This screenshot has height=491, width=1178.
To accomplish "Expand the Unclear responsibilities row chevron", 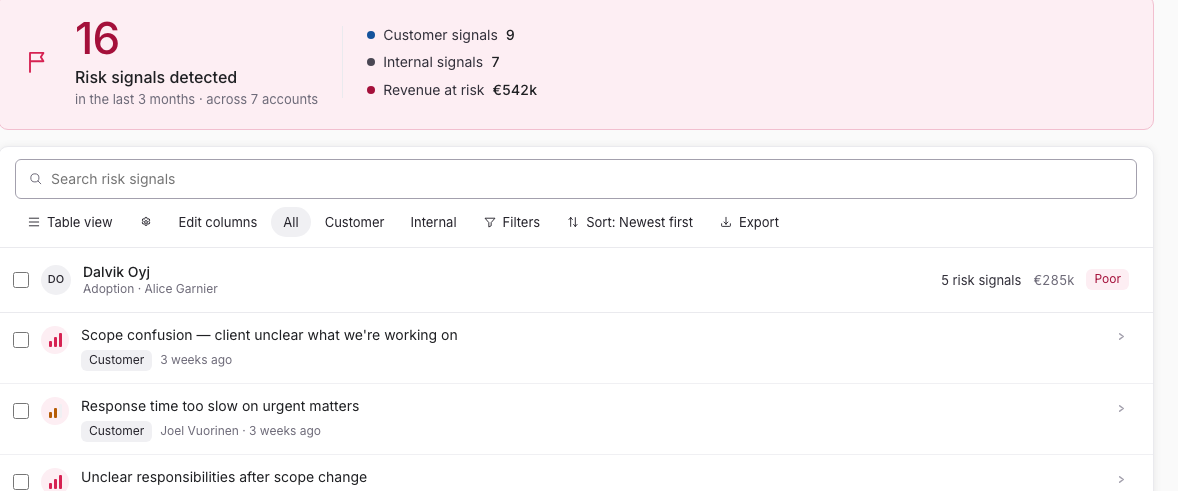I will [x=1121, y=479].
